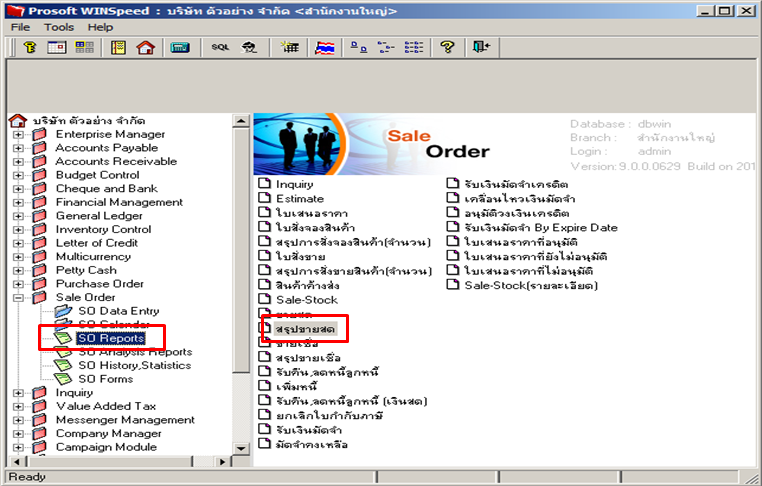The height and width of the screenshot is (486, 762).
Task: Click the SQL toolbar button
Action: pos(220,47)
